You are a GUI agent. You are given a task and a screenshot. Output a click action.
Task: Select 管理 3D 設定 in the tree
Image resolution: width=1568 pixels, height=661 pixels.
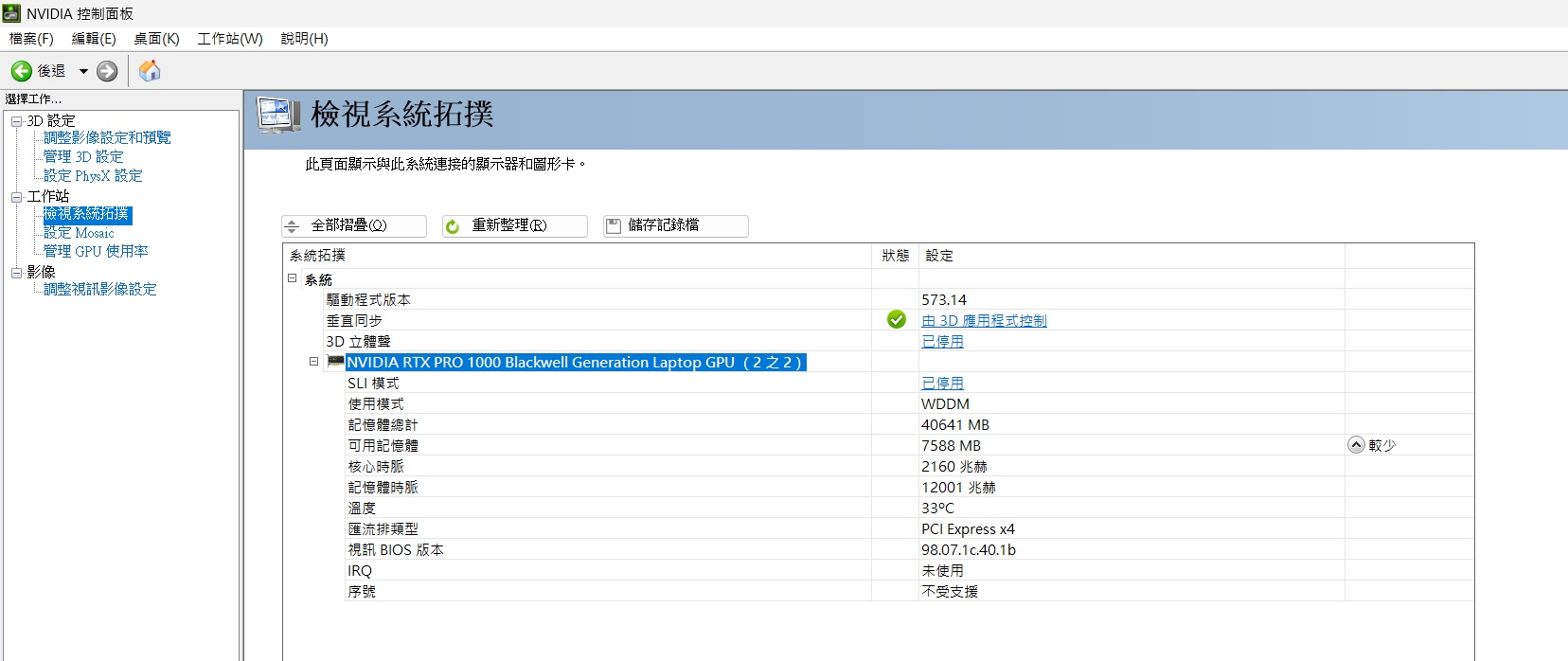click(x=83, y=157)
